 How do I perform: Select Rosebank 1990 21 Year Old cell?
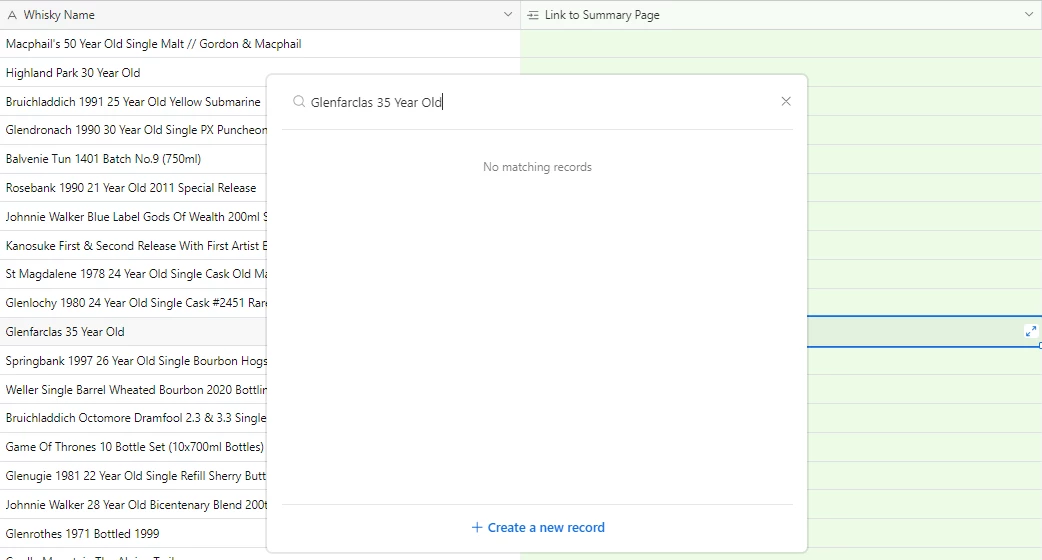[x=133, y=188]
